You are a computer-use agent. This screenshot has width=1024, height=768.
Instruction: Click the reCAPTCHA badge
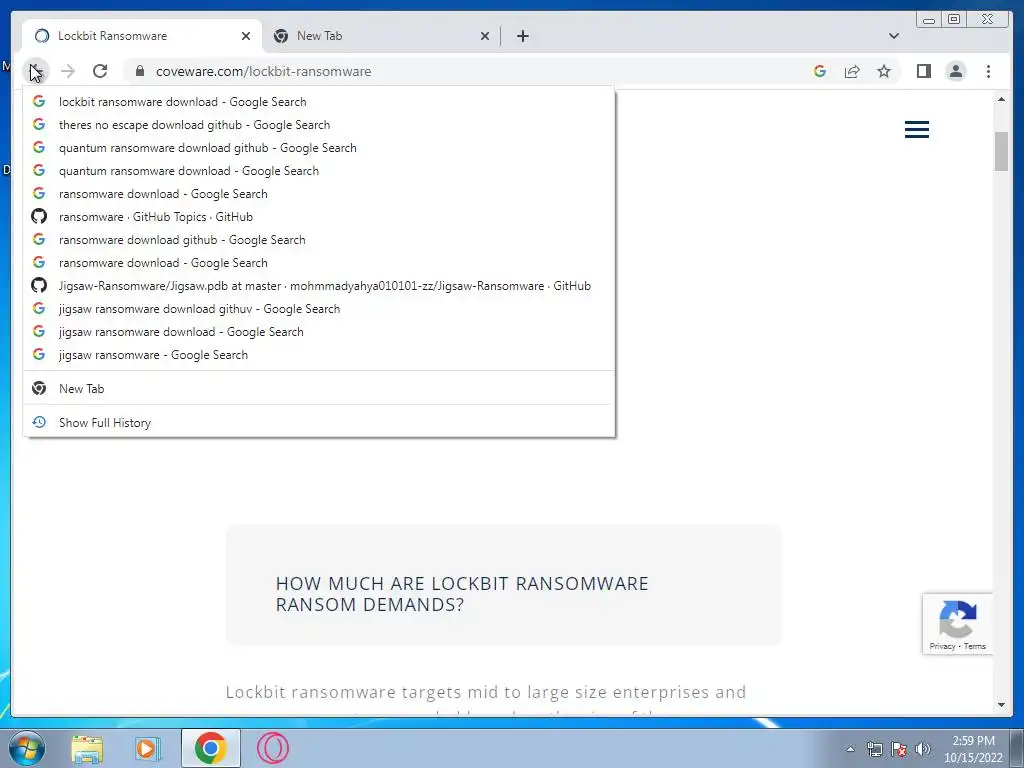[x=957, y=624]
